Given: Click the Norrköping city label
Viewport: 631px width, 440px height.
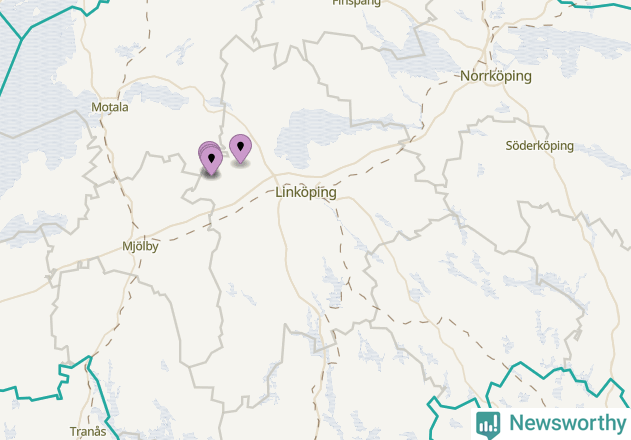Looking at the screenshot, I should [x=496, y=76].
